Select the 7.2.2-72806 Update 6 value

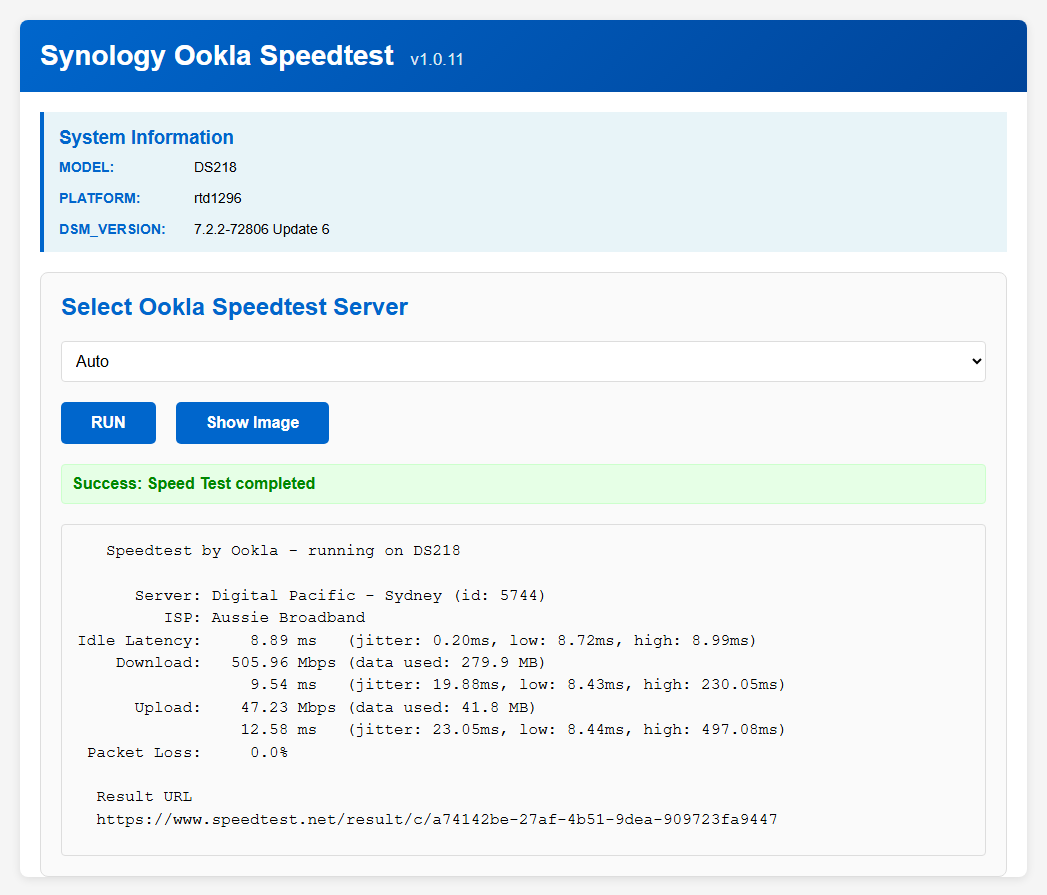(x=261, y=230)
